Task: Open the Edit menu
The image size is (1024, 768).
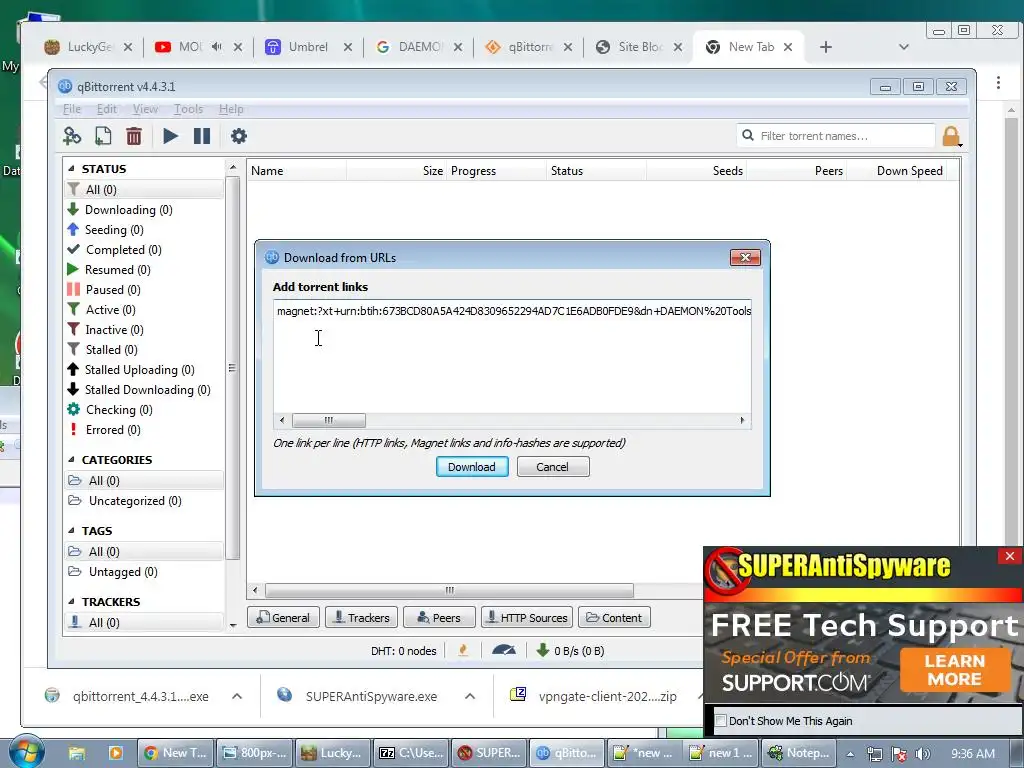Action: (106, 109)
